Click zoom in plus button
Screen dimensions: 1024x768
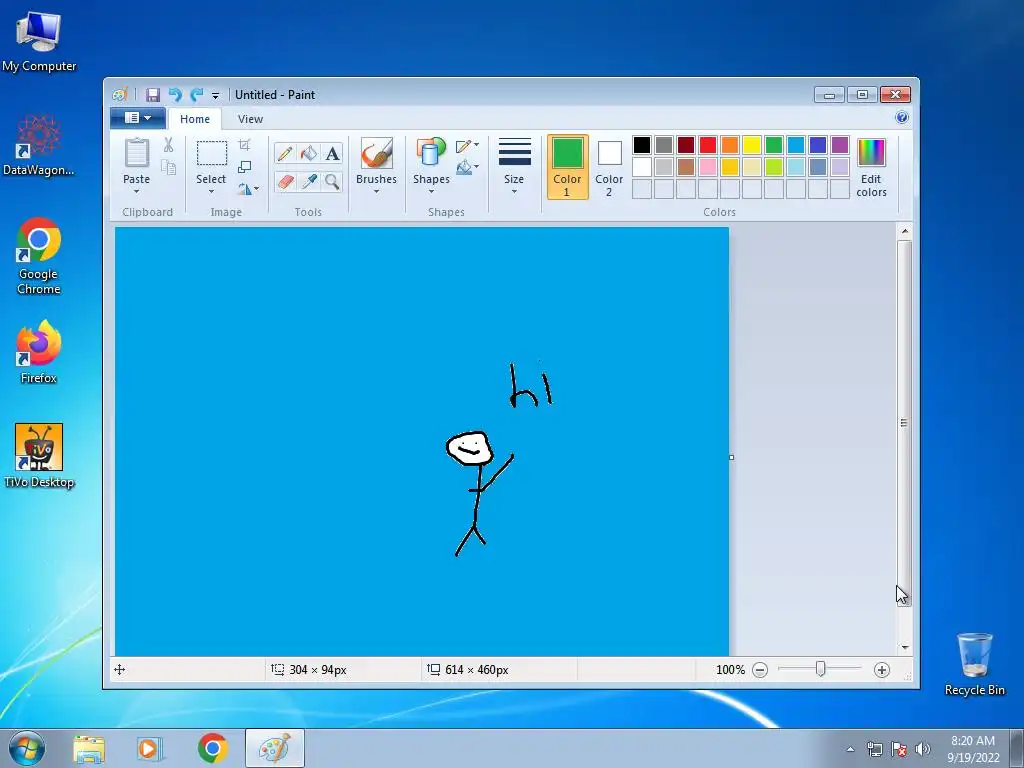coord(882,669)
